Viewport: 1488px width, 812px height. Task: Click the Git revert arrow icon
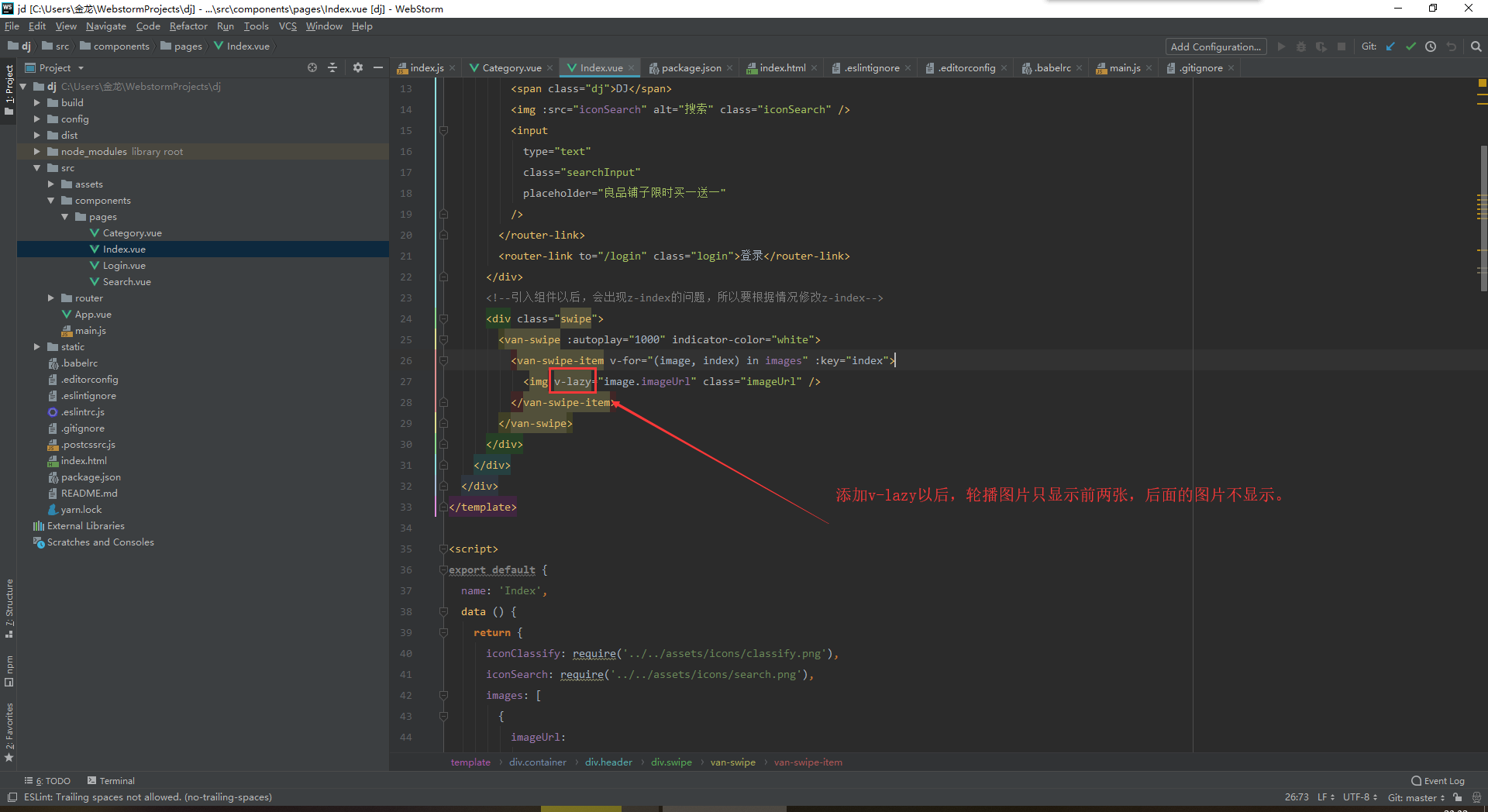click(1451, 46)
